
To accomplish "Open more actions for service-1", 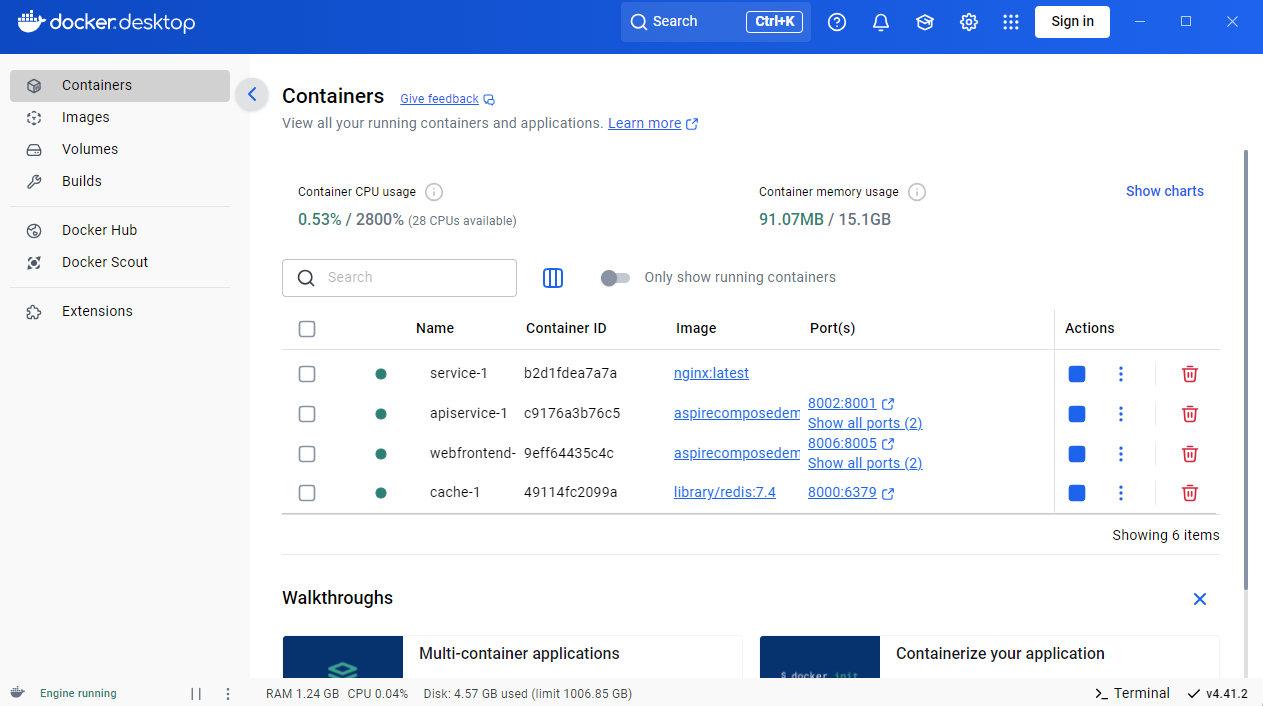I will (1121, 374).
